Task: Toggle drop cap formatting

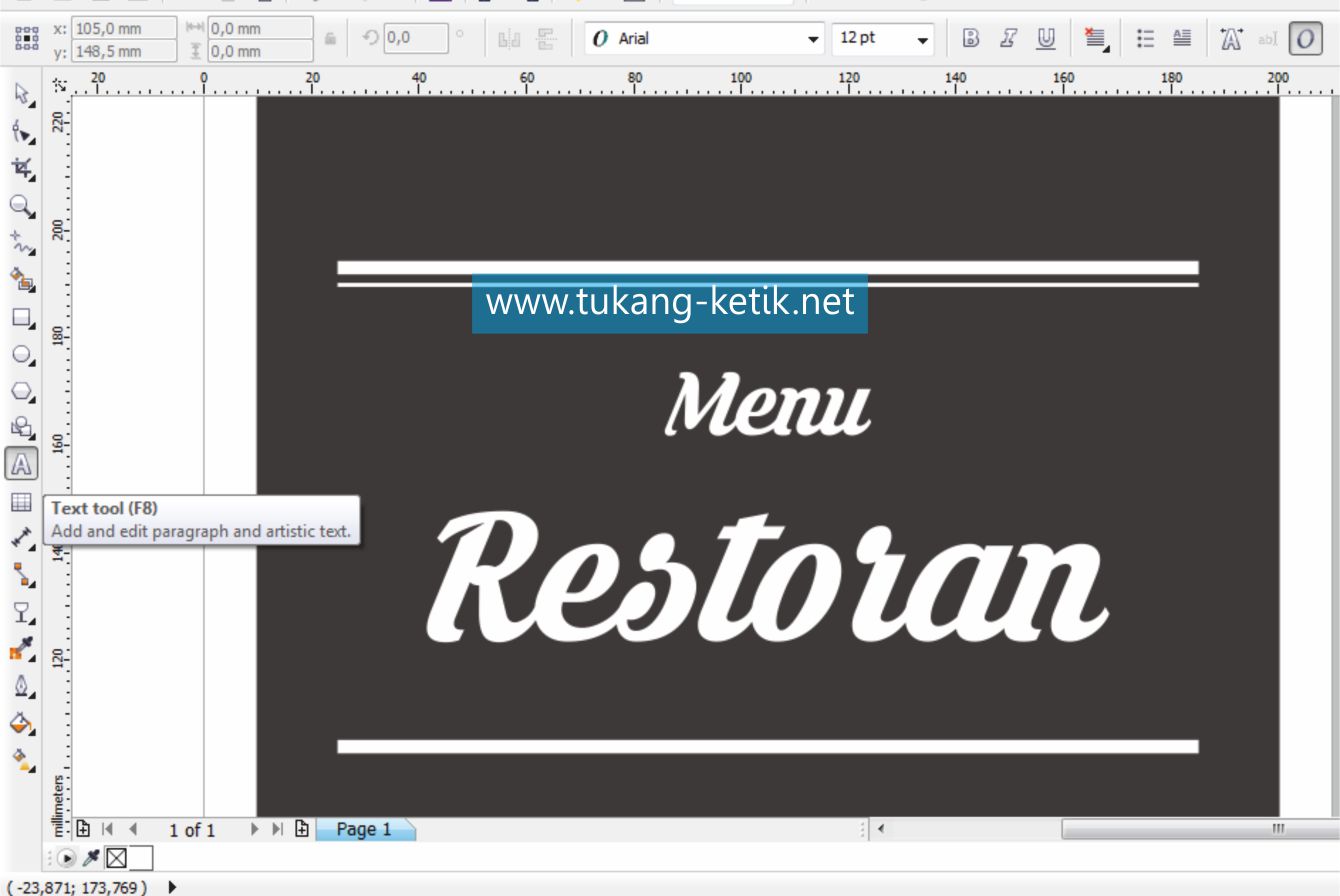Action: tap(1182, 39)
